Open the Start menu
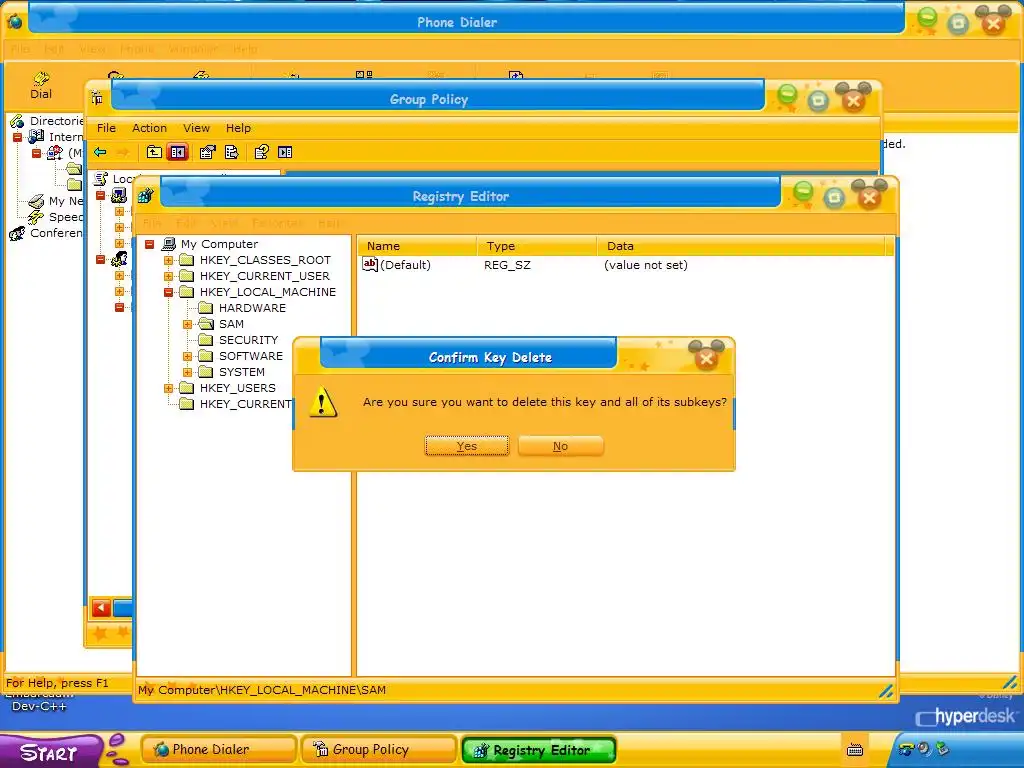 tap(49, 752)
